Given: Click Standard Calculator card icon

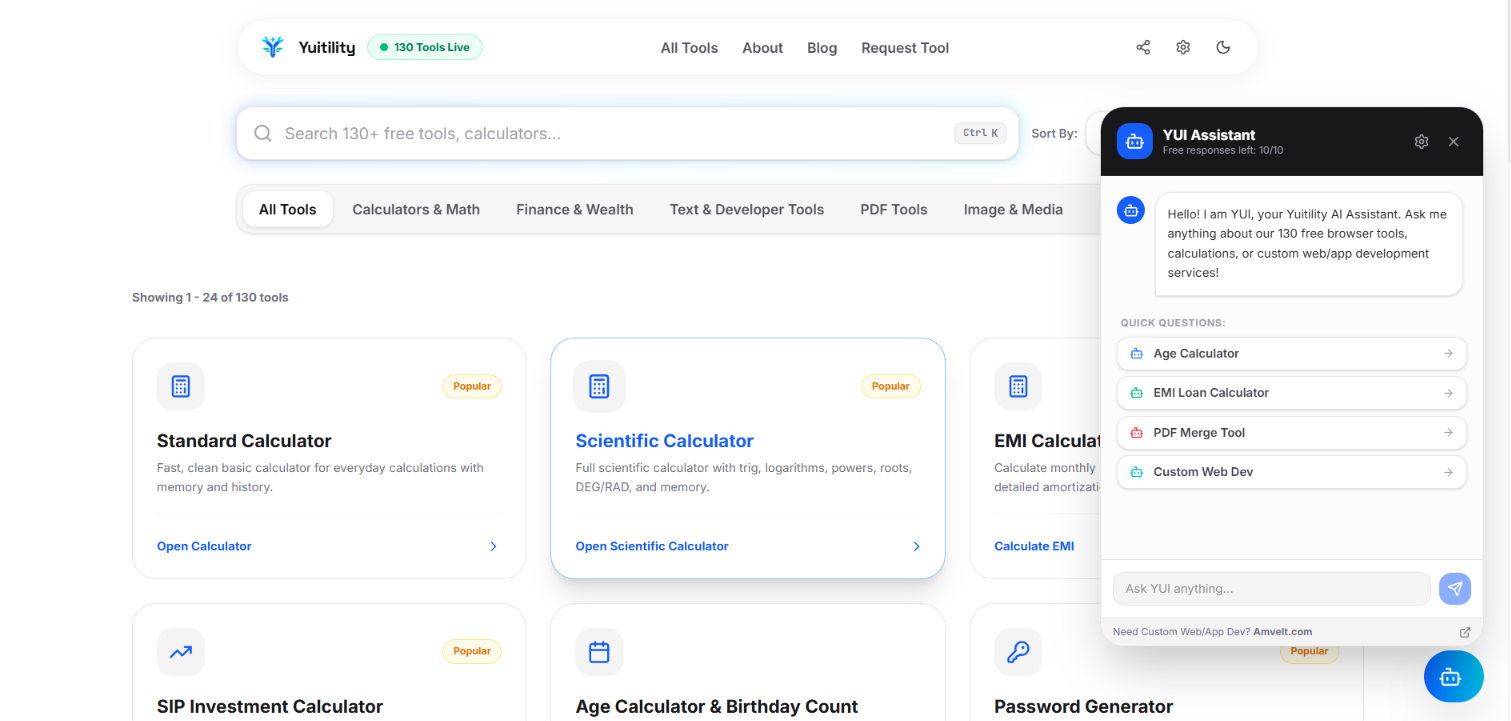Looking at the screenshot, I should 181,386.
